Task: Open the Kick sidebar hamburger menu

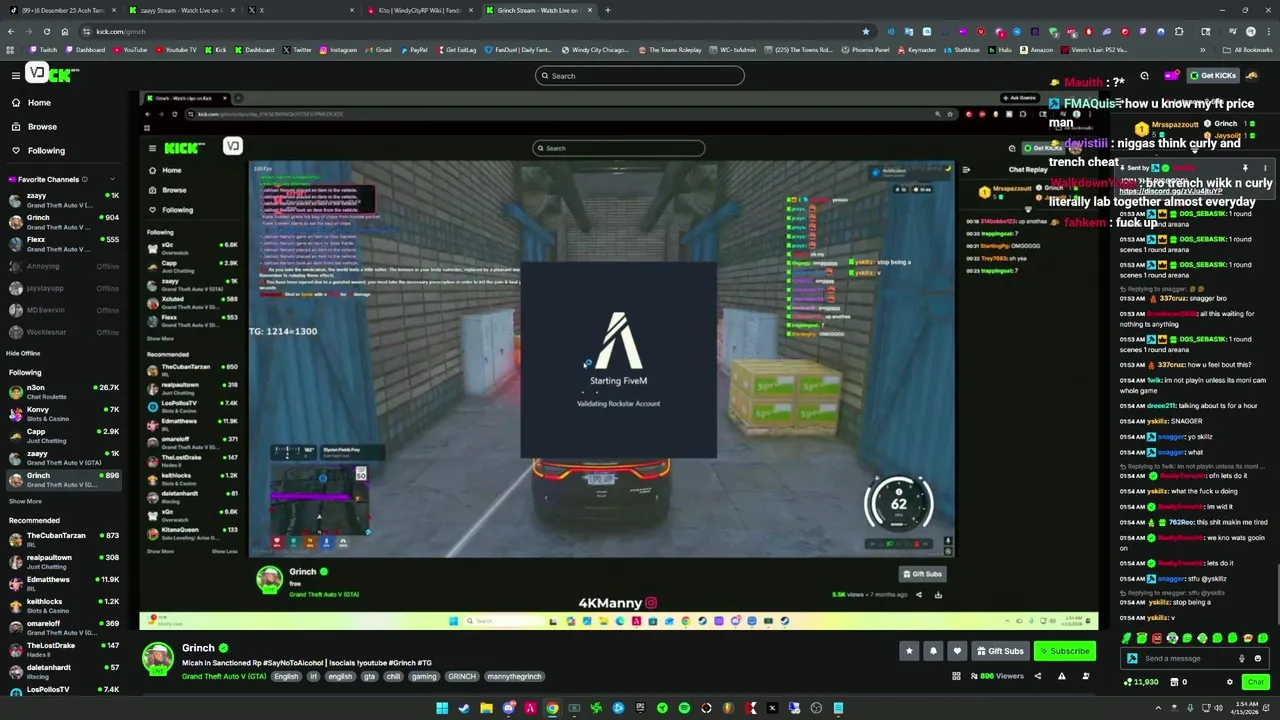Action: click(16, 75)
